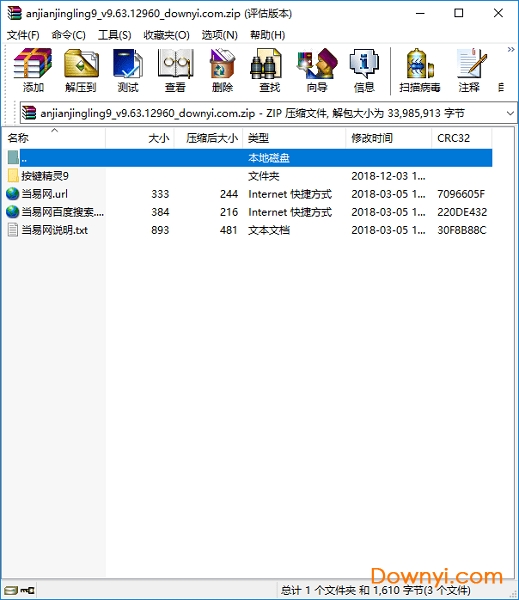The image size is (519, 600).
Task: Click the 解压到 (Extract to) toolbar icon
Action: point(80,71)
